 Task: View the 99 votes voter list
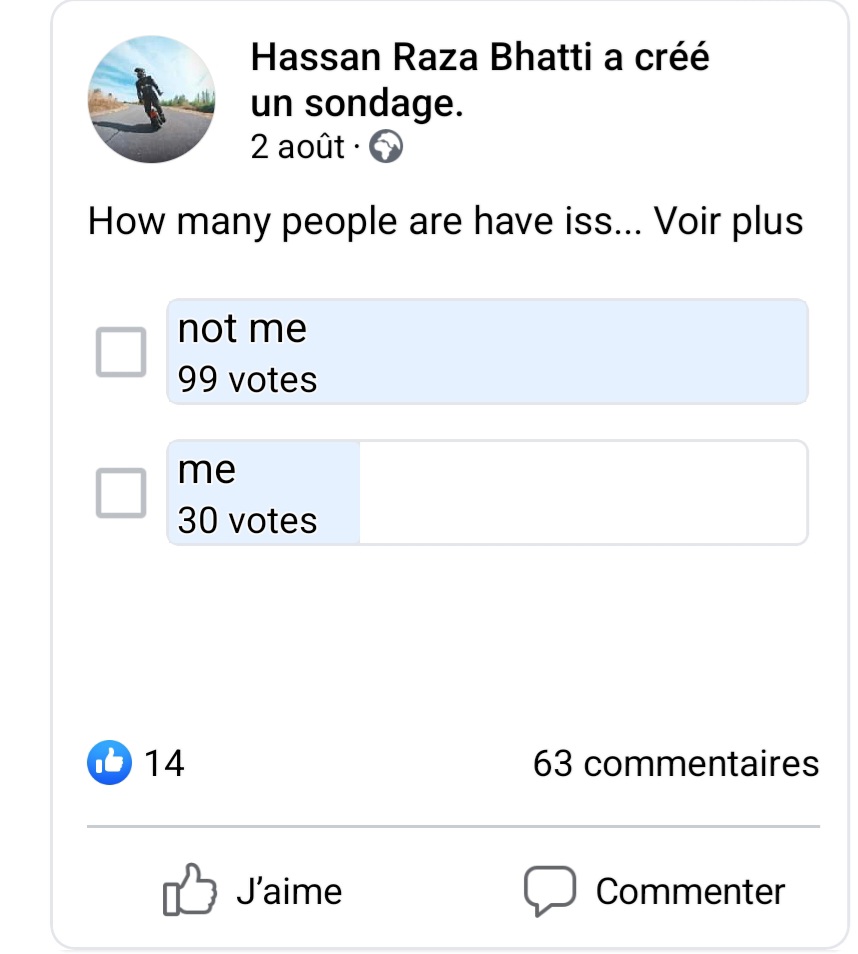click(x=247, y=380)
